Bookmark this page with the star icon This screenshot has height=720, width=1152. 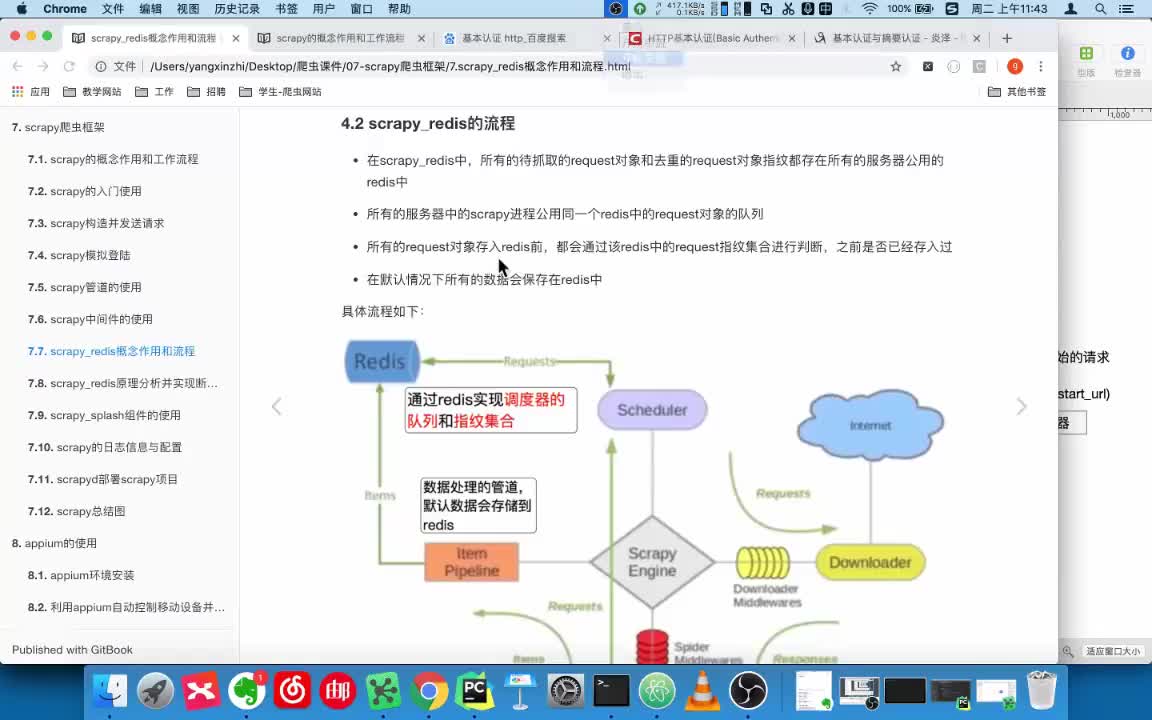click(896, 66)
